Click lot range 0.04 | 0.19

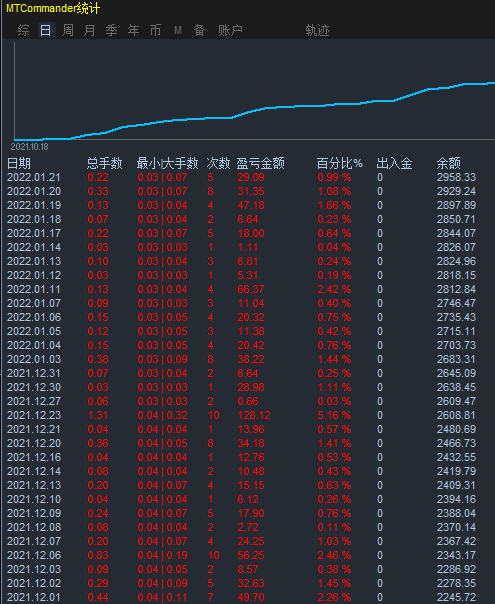click(162, 555)
